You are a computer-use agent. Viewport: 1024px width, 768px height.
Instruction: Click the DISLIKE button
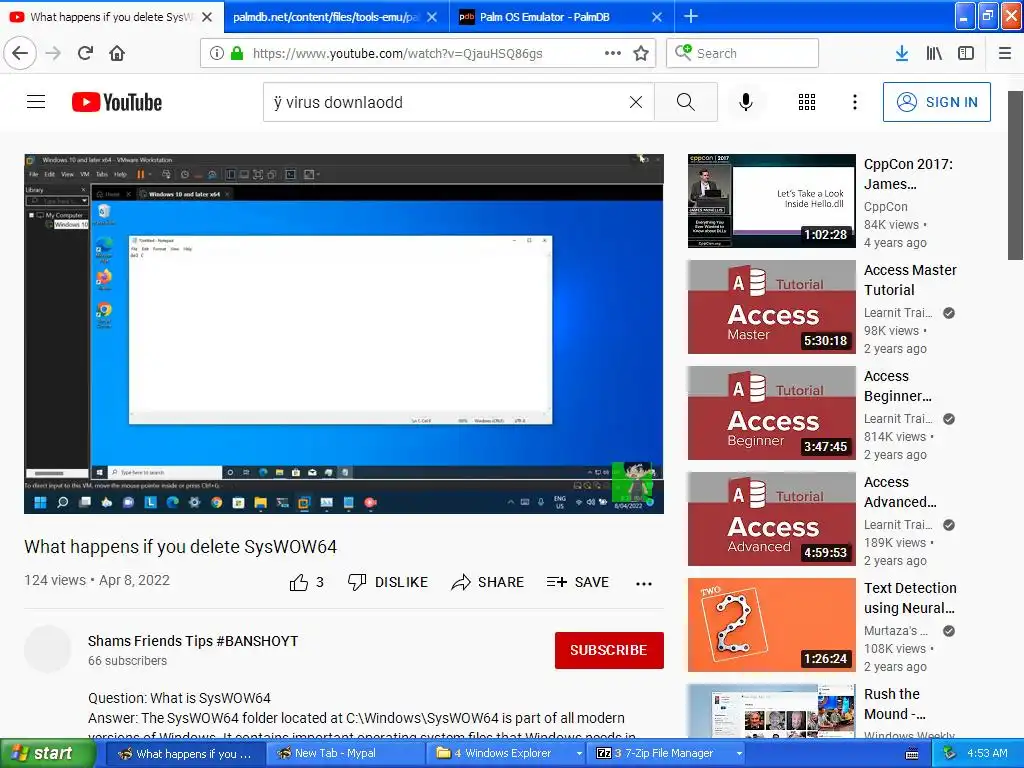[x=387, y=582]
